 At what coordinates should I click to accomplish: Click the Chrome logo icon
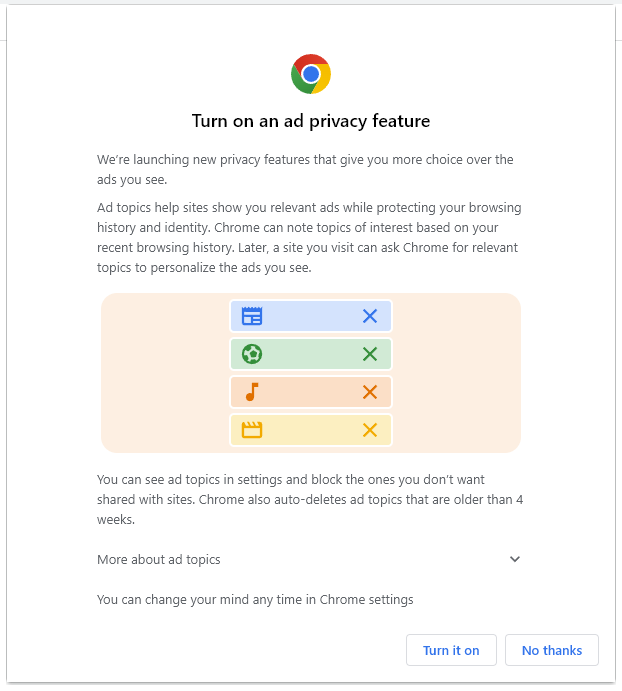pos(311,74)
